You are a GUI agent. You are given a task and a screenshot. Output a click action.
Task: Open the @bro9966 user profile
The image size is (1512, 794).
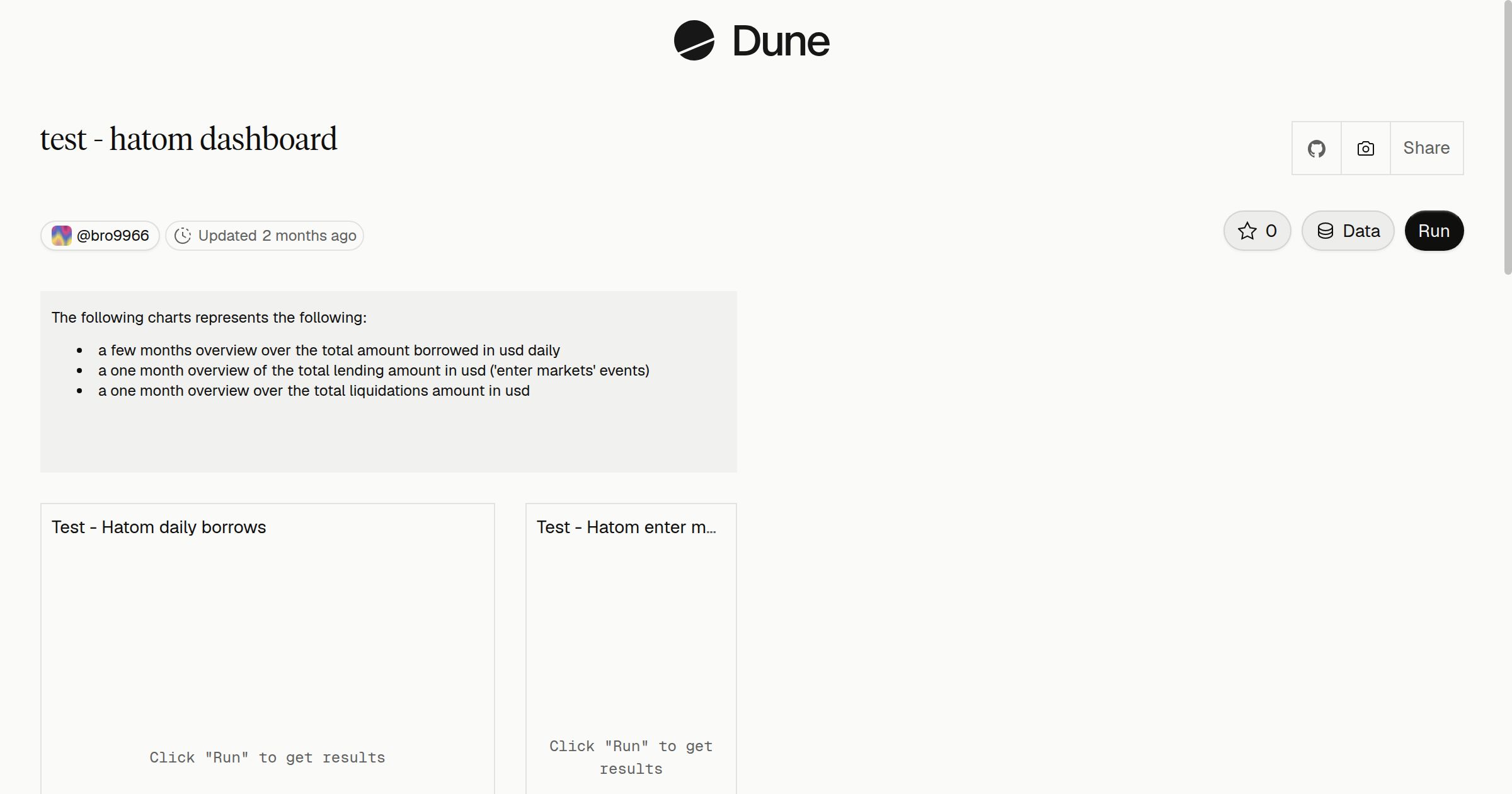[x=100, y=236]
